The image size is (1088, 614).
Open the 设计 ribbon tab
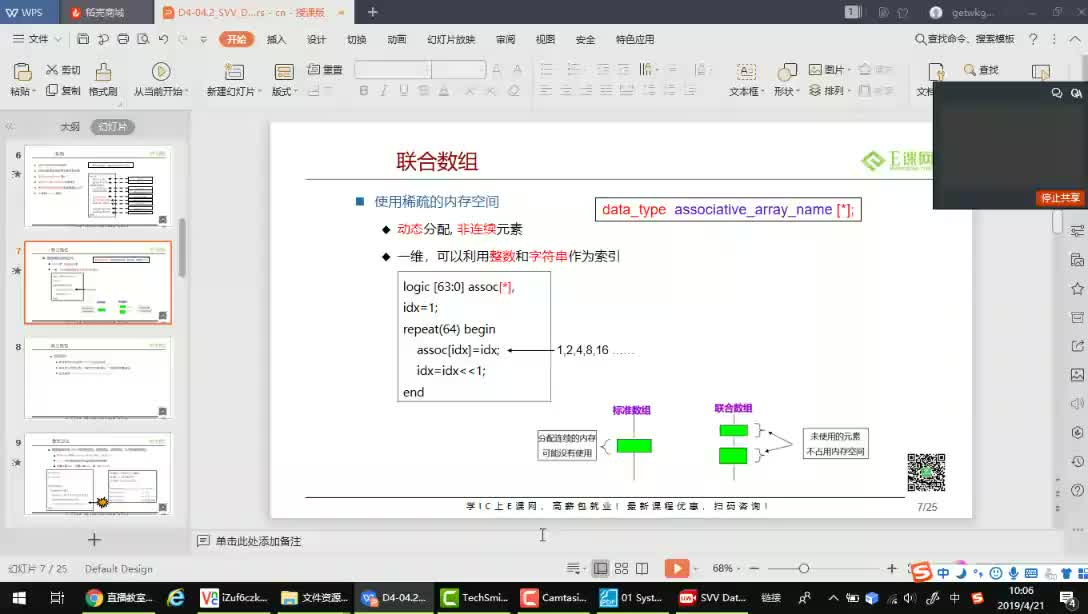pos(316,40)
